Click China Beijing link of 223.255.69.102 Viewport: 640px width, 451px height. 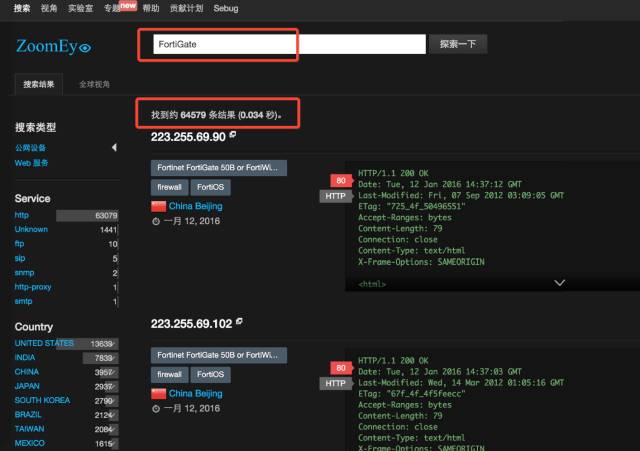click(x=196, y=393)
